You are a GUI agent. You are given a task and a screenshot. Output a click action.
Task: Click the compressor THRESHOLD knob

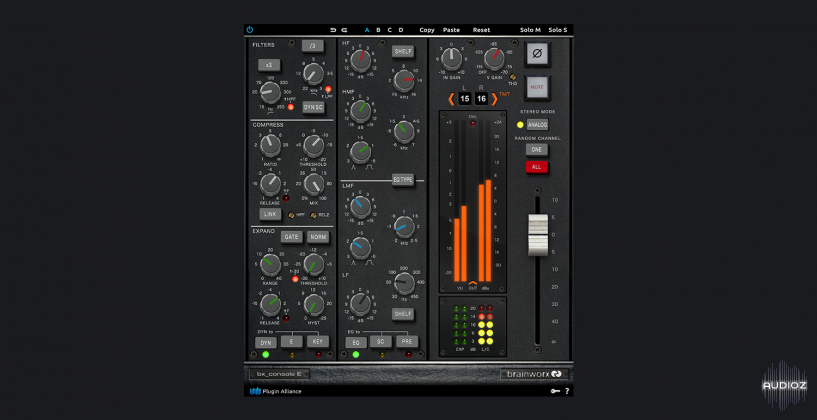313,145
